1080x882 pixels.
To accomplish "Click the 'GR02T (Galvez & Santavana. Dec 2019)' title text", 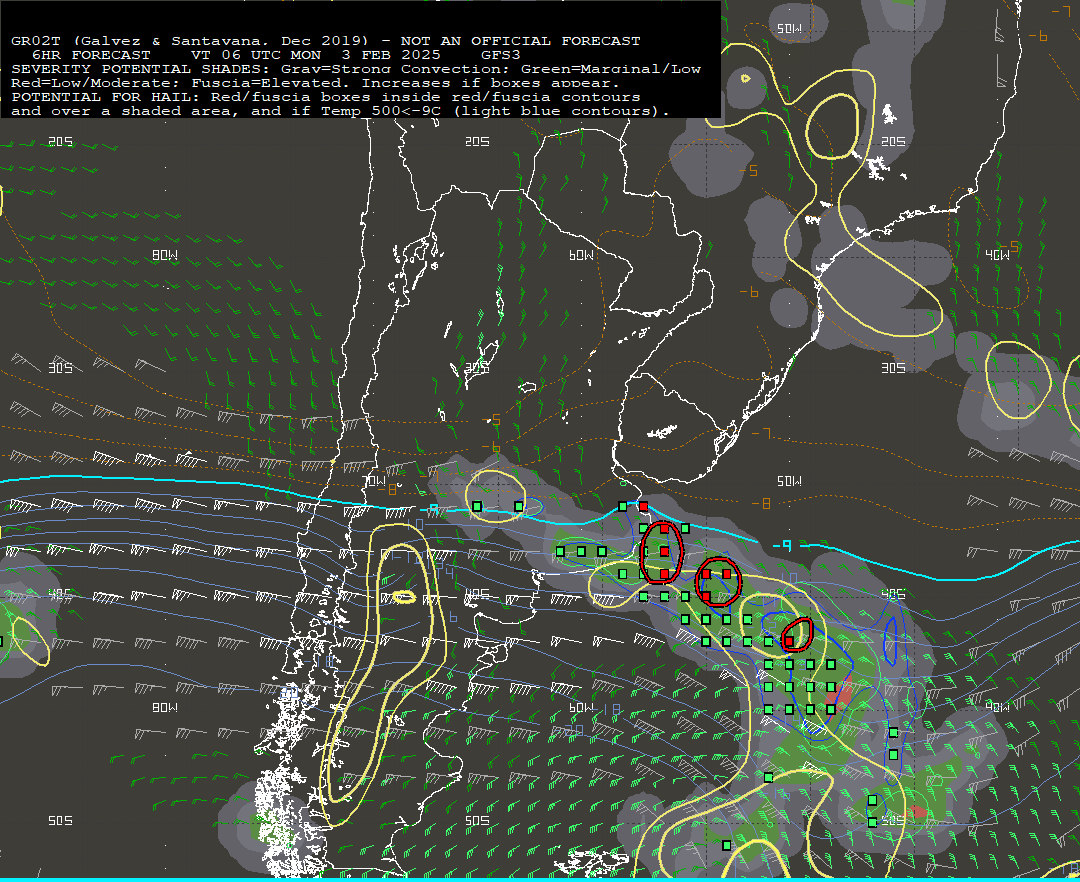I will (x=190, y=41).
